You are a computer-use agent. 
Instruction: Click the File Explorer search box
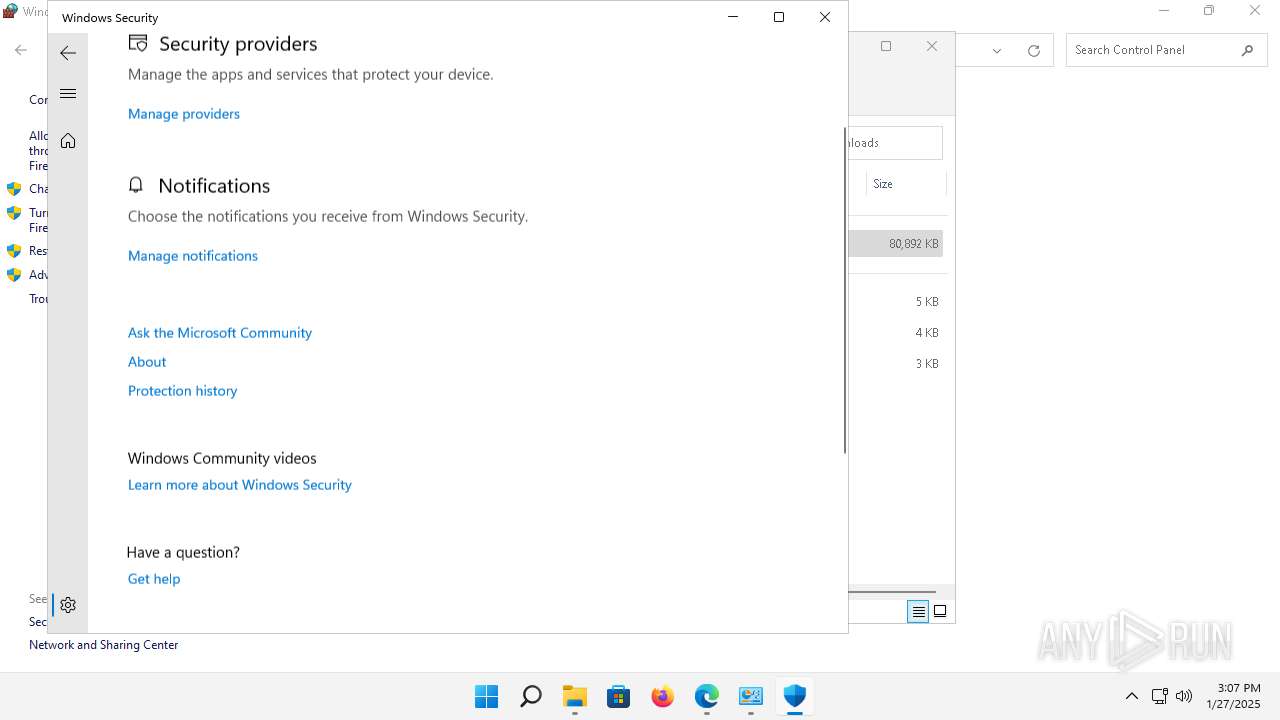pyautogui.click(x=895, y=143)
